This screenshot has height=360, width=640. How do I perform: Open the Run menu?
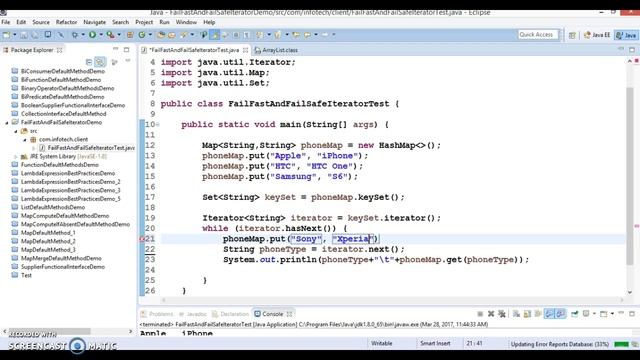tap(164, 22)
